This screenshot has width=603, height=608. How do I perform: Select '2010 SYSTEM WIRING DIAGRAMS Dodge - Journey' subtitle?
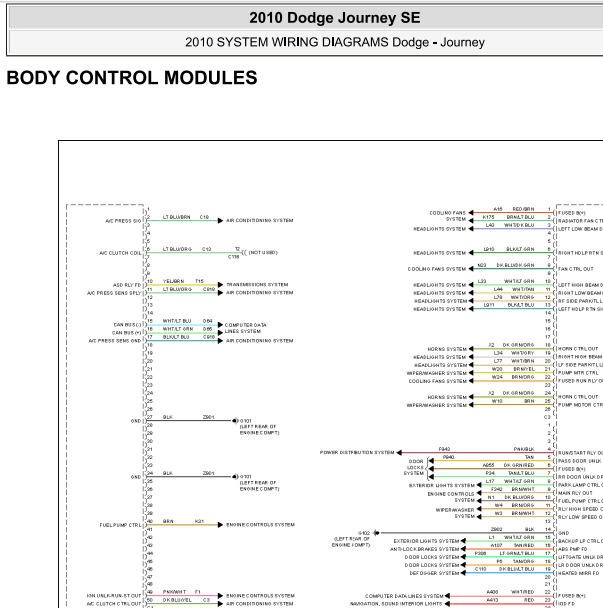point(335,42)
